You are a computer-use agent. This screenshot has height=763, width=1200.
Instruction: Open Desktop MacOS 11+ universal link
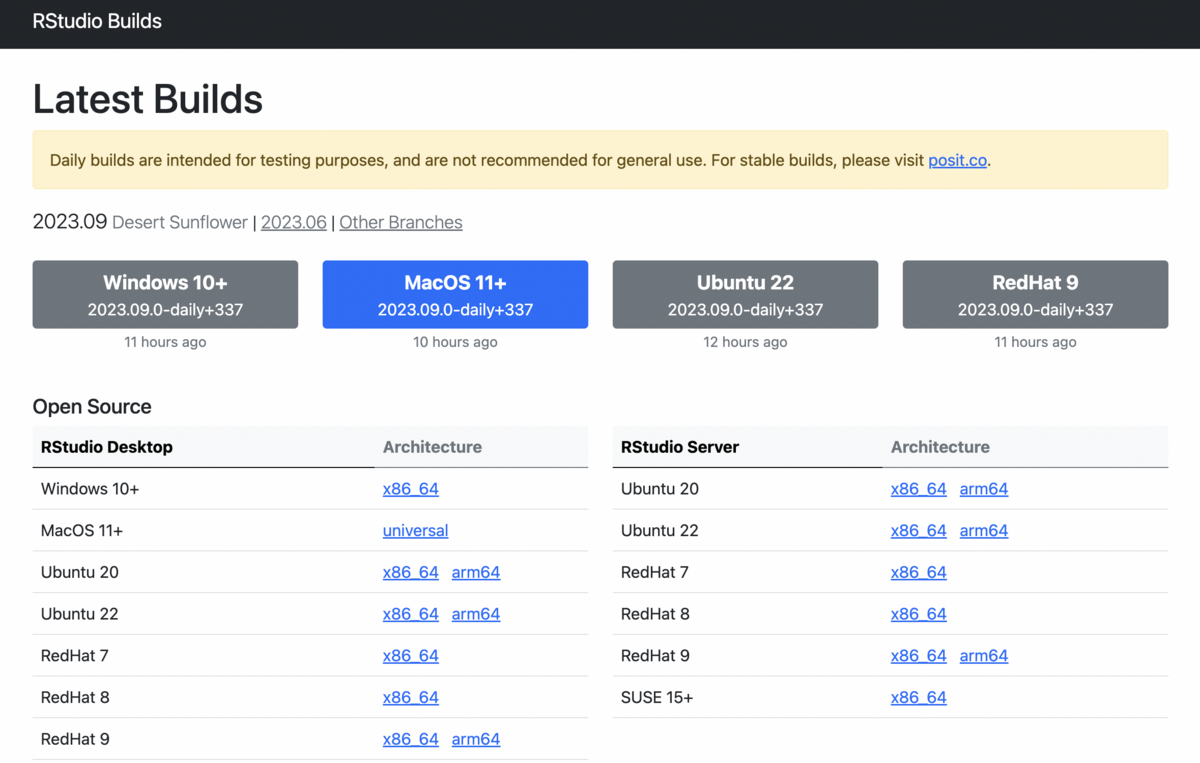(415, 531)
